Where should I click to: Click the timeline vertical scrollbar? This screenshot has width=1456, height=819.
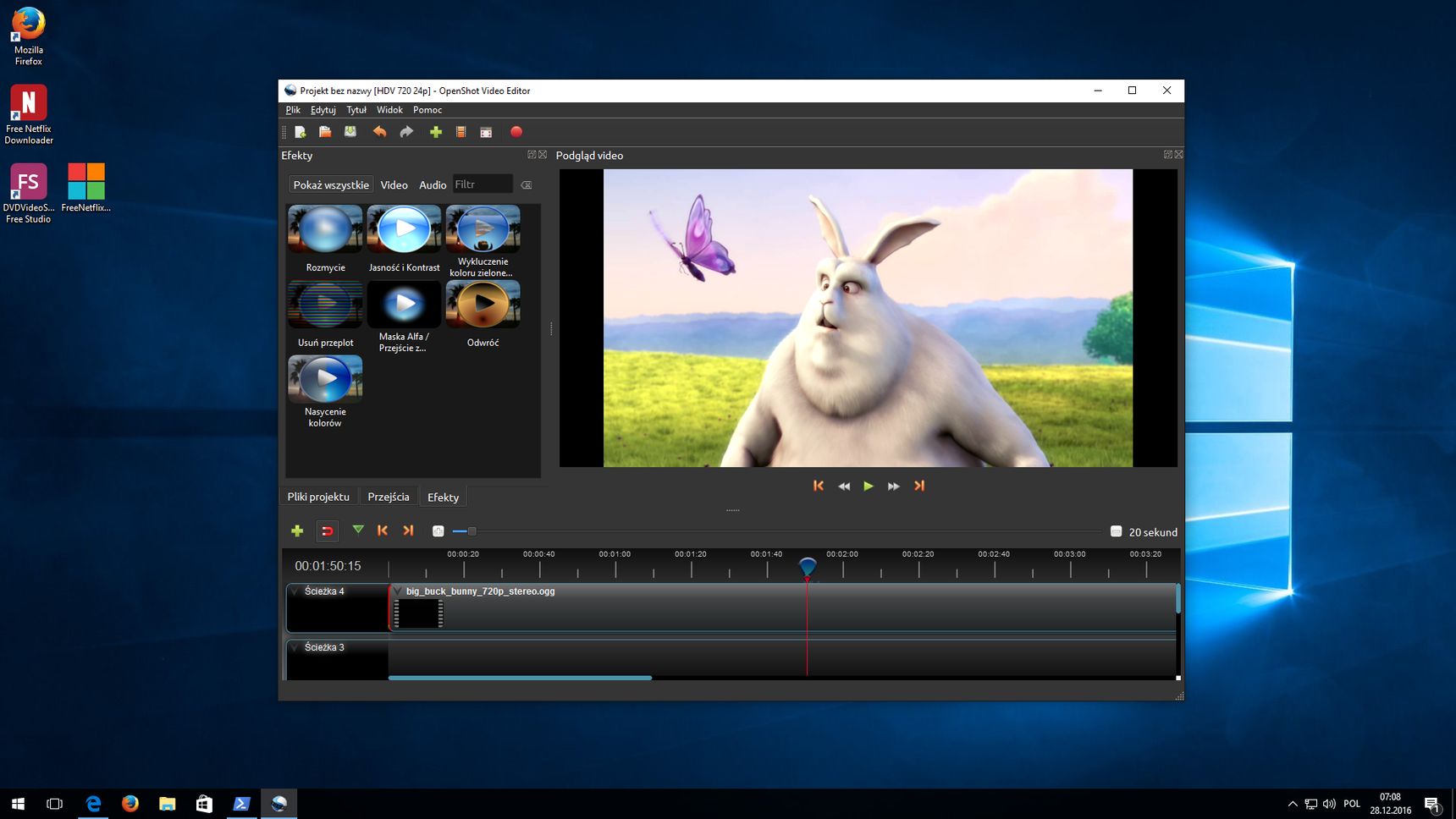(1178, 599)
